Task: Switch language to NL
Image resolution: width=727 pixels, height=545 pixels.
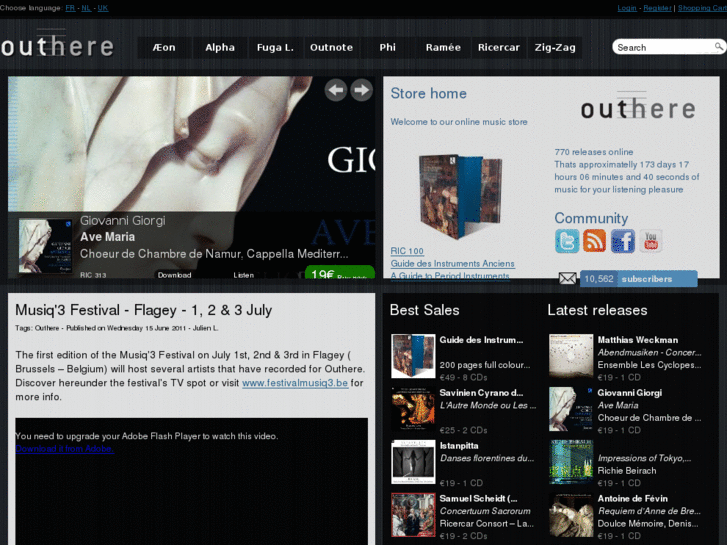Action: pyautogui.click(x=86, y=8)
